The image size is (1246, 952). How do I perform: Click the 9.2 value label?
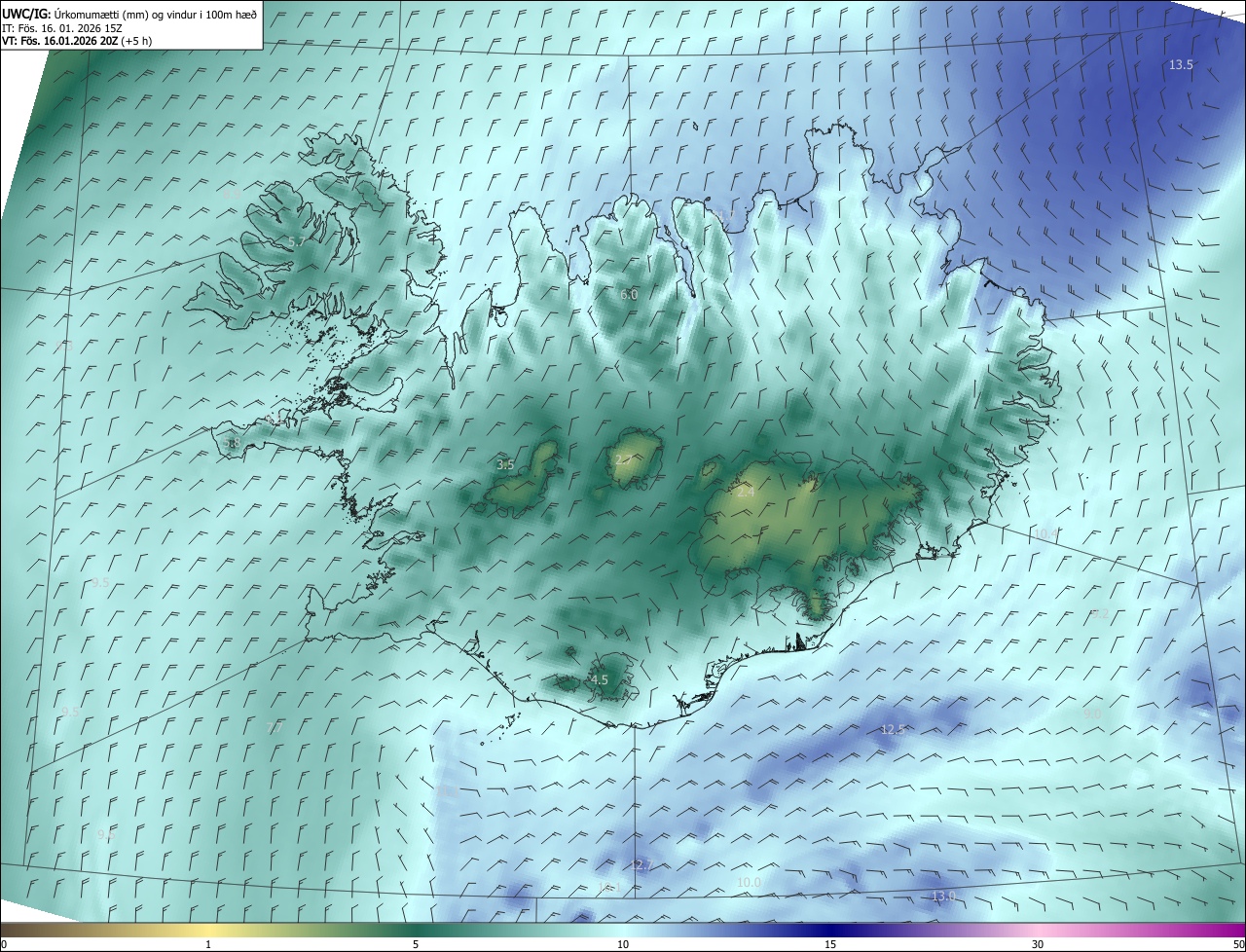click(1100, 613)
